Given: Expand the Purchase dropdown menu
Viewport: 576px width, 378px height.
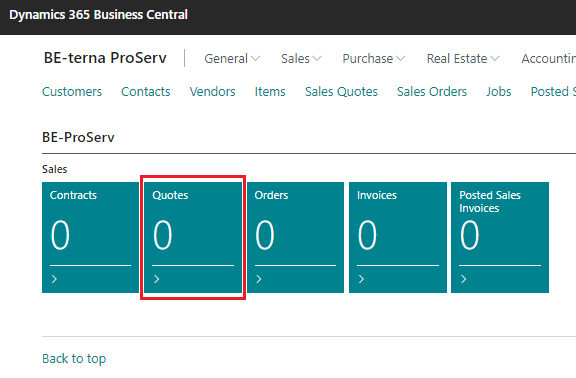Looking at the screenshot, I should pyautogui.click(x=374, y=58).
